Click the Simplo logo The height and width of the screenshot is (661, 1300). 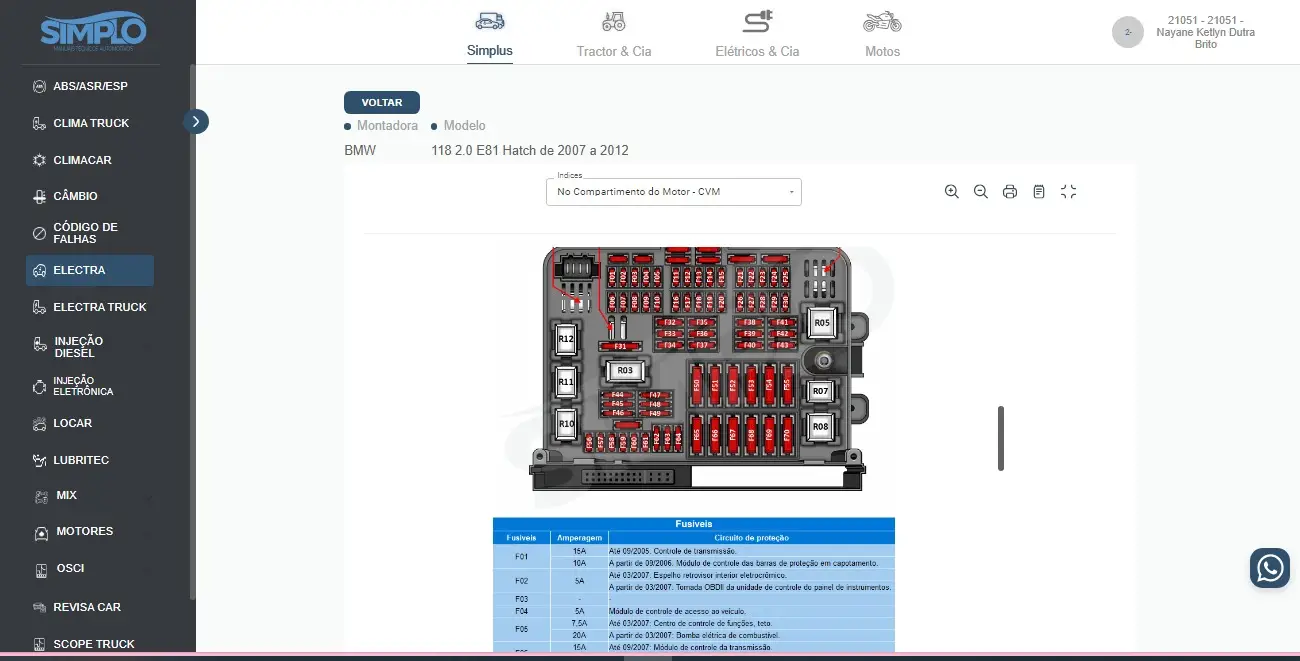tap(94, 31)
